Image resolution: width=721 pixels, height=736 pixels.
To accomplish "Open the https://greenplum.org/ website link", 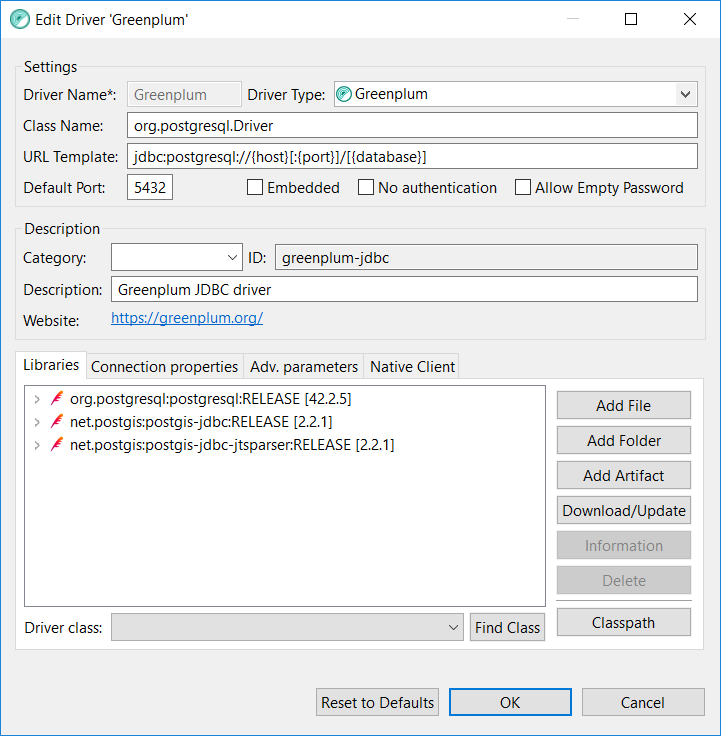I will [187, 318].
